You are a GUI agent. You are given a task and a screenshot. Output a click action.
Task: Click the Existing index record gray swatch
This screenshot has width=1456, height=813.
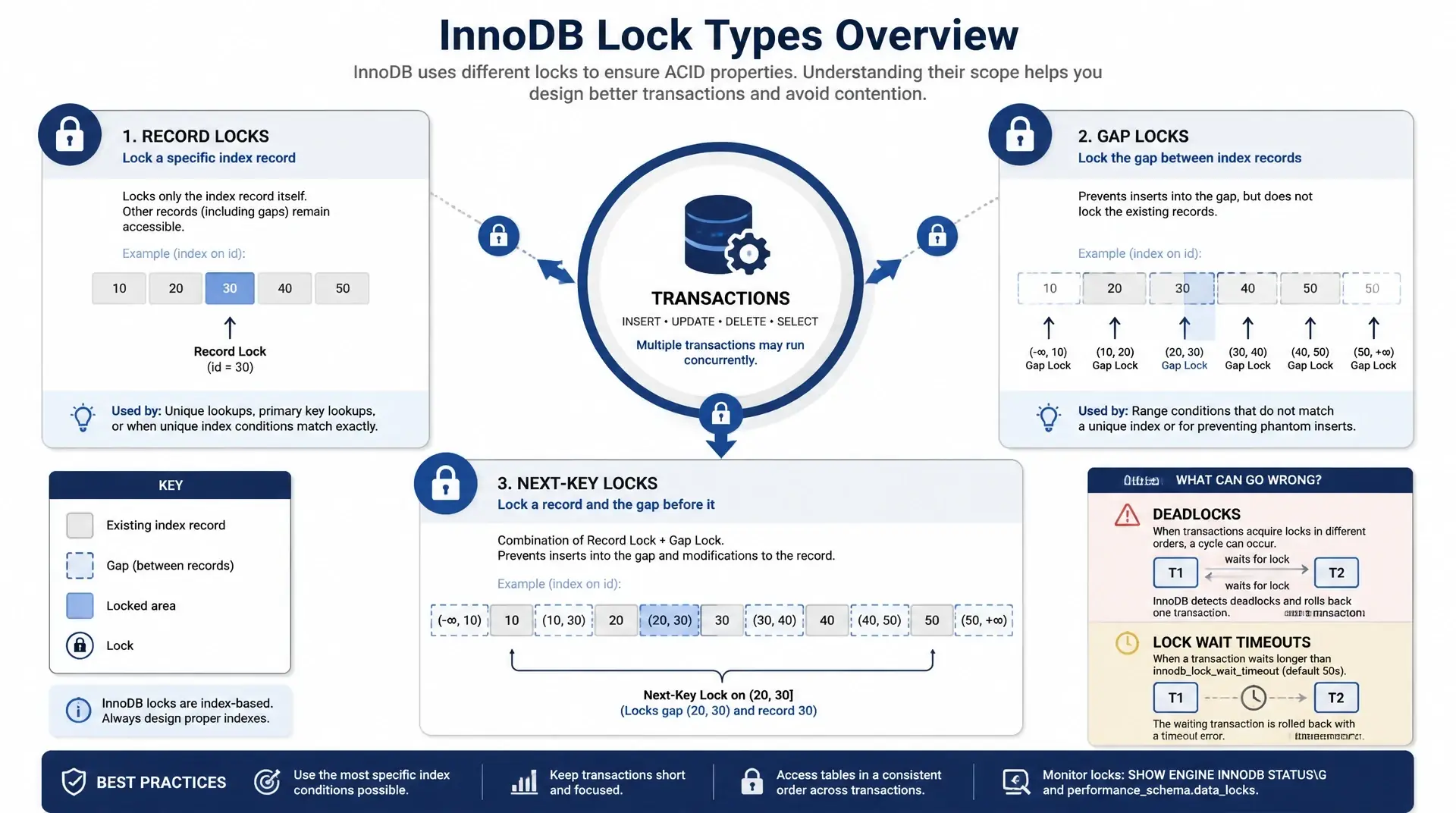point(80,525)
